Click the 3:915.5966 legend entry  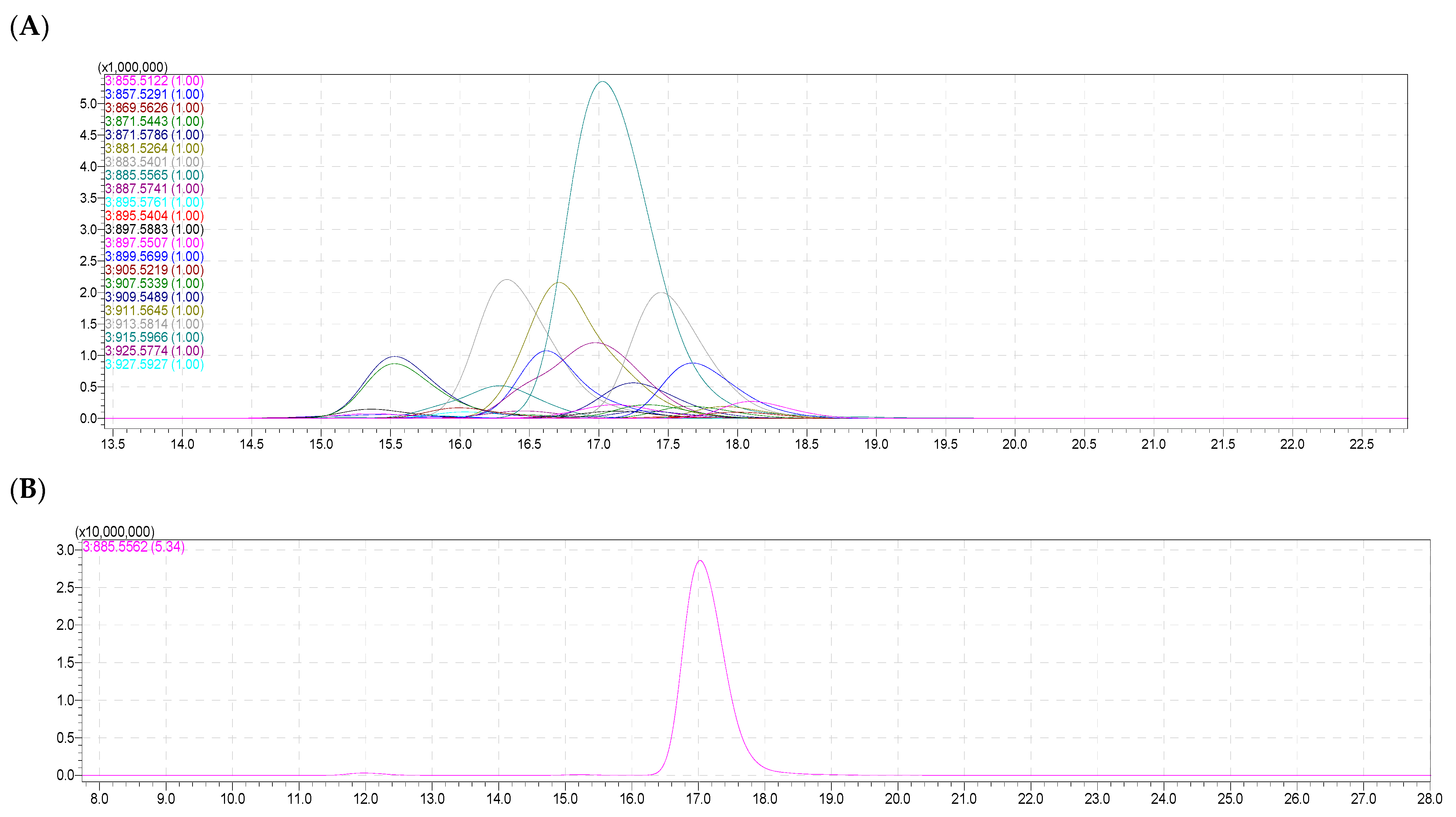coord(154,337)
